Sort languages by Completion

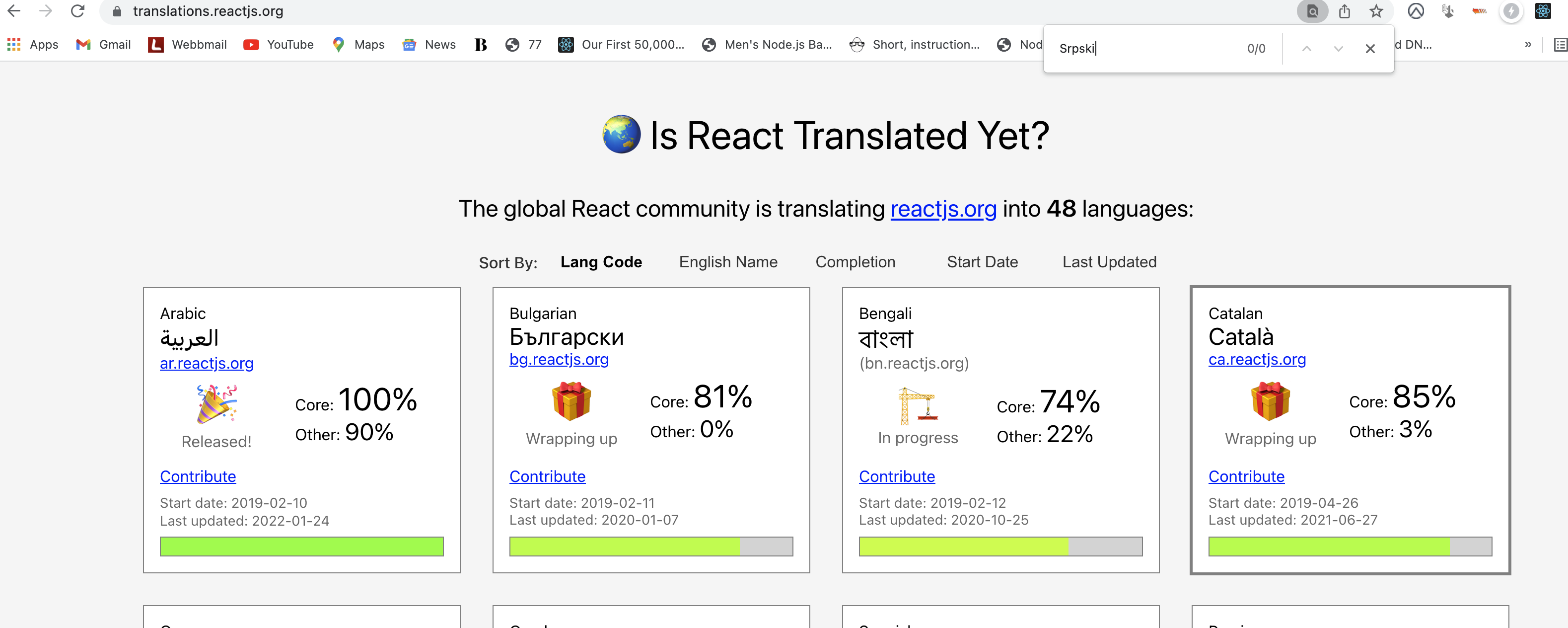point(855,262)
